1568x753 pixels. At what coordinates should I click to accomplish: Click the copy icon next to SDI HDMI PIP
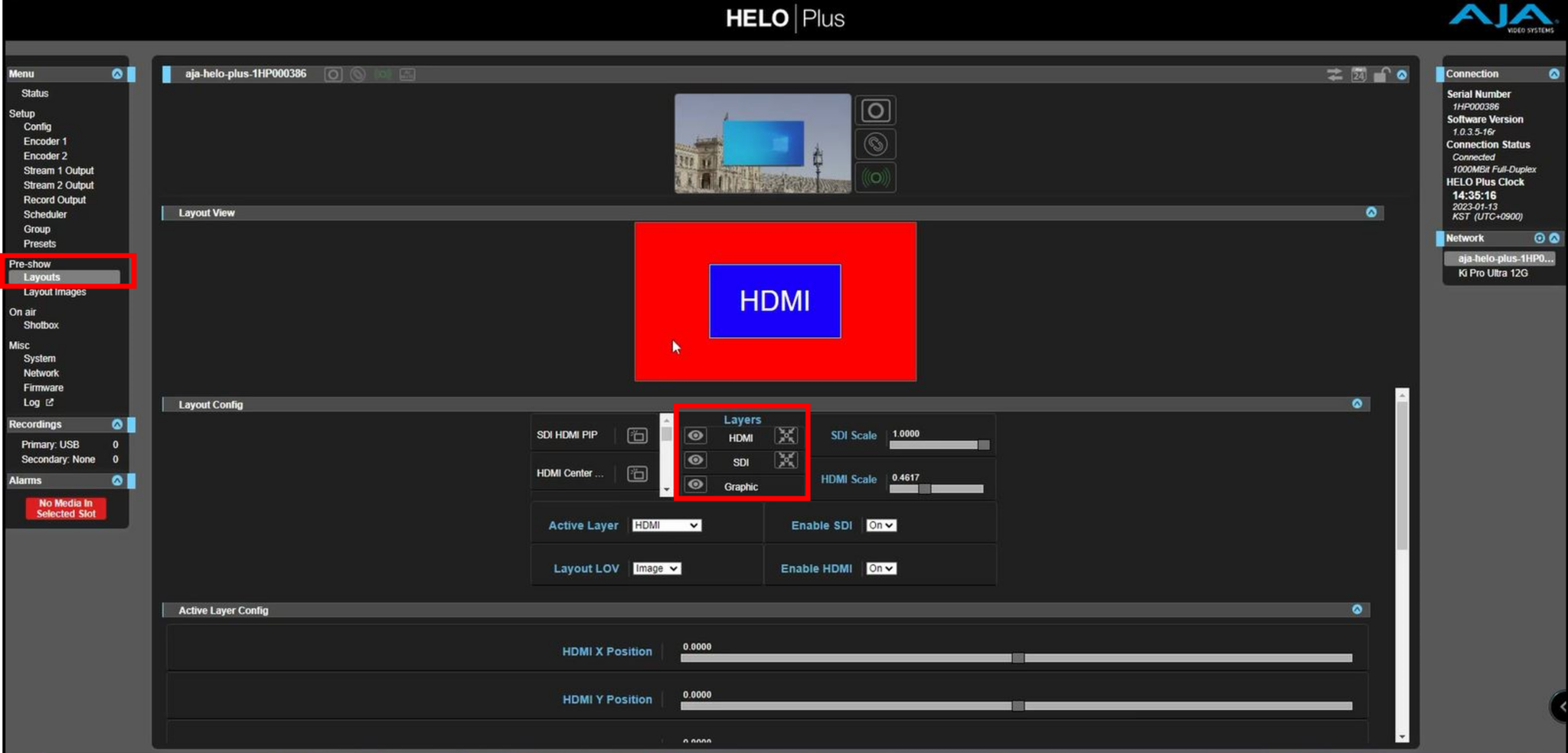click(x=636, y=434)
